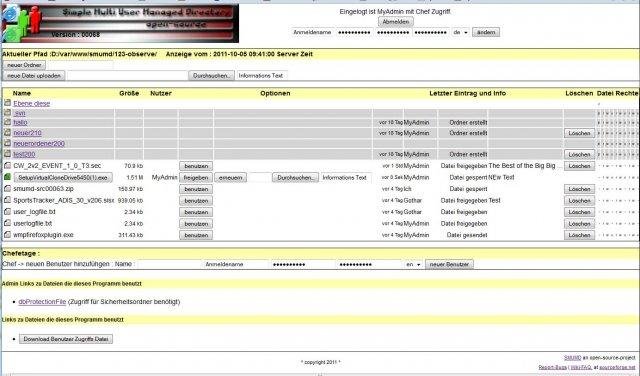The width and height of the screenshot is (640, 376).
Task: Click freigeben for the SetupVirtualCloneDrive file
Action: (196, 178)
